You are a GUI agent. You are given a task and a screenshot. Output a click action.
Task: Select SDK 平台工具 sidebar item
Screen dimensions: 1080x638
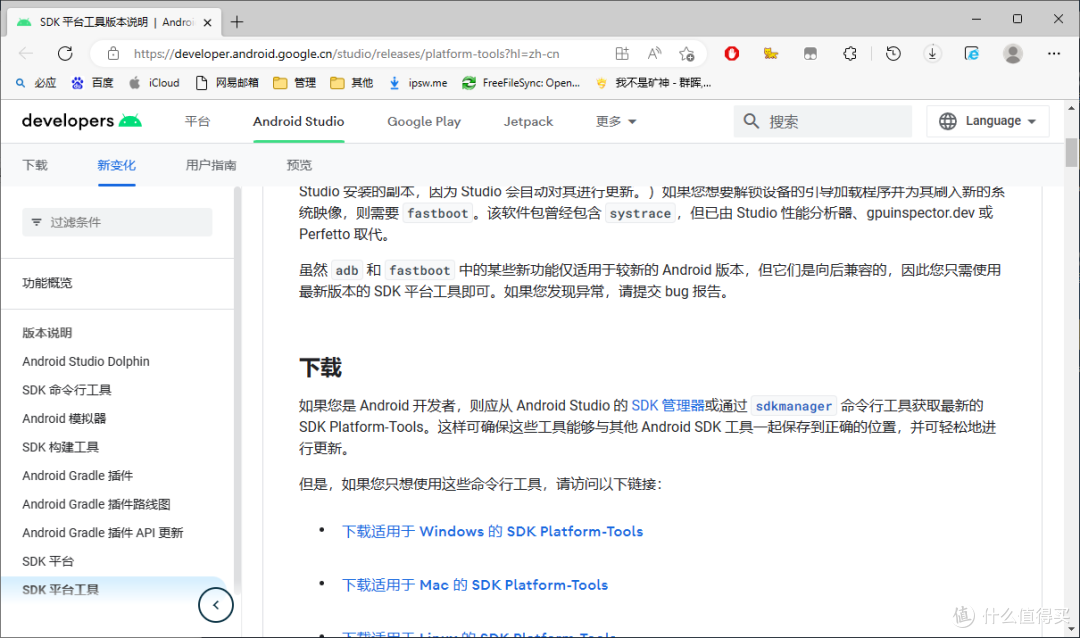pos(61,590)
